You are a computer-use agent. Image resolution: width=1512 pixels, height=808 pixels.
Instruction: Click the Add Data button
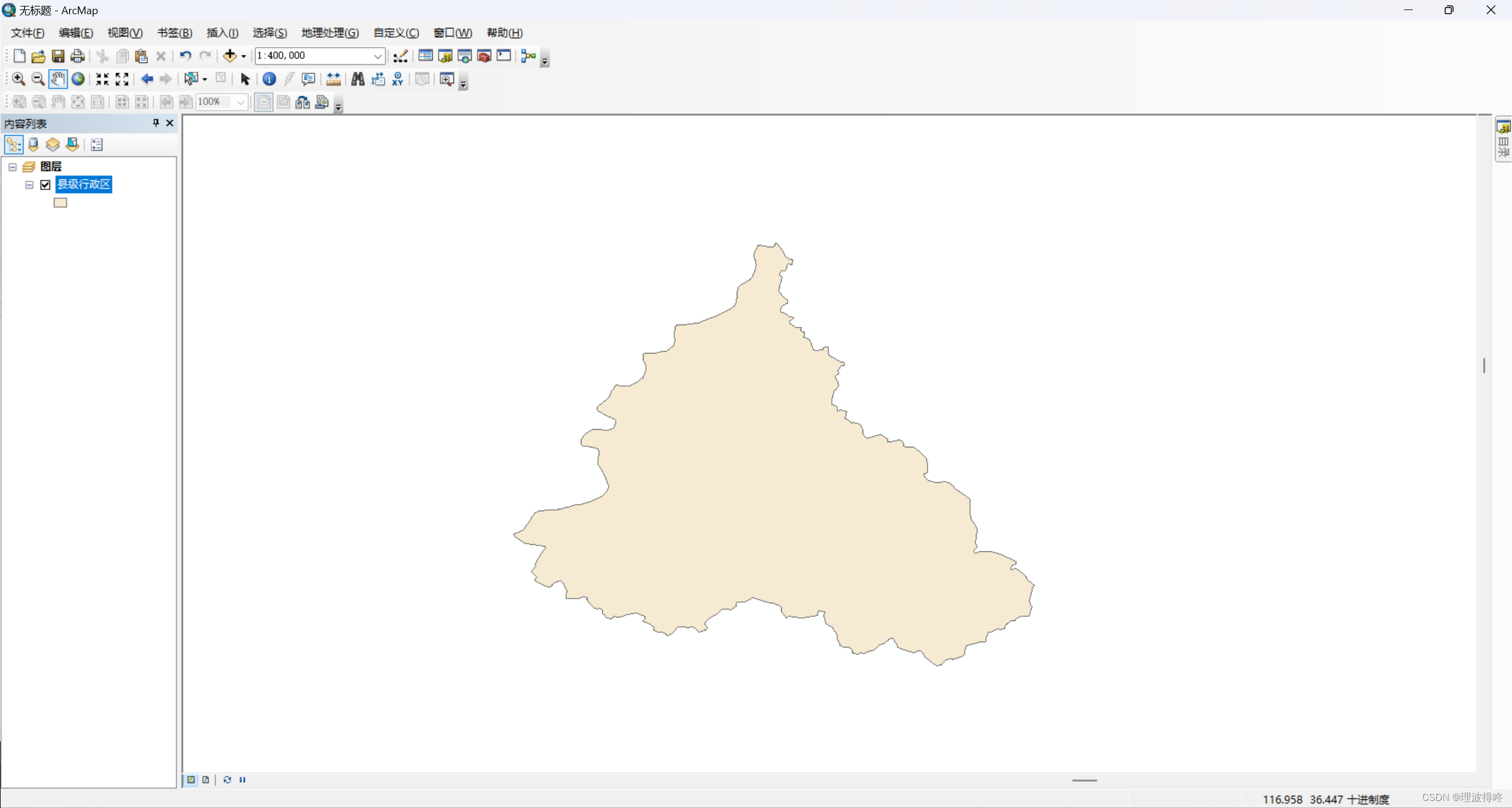pos(229,56)
